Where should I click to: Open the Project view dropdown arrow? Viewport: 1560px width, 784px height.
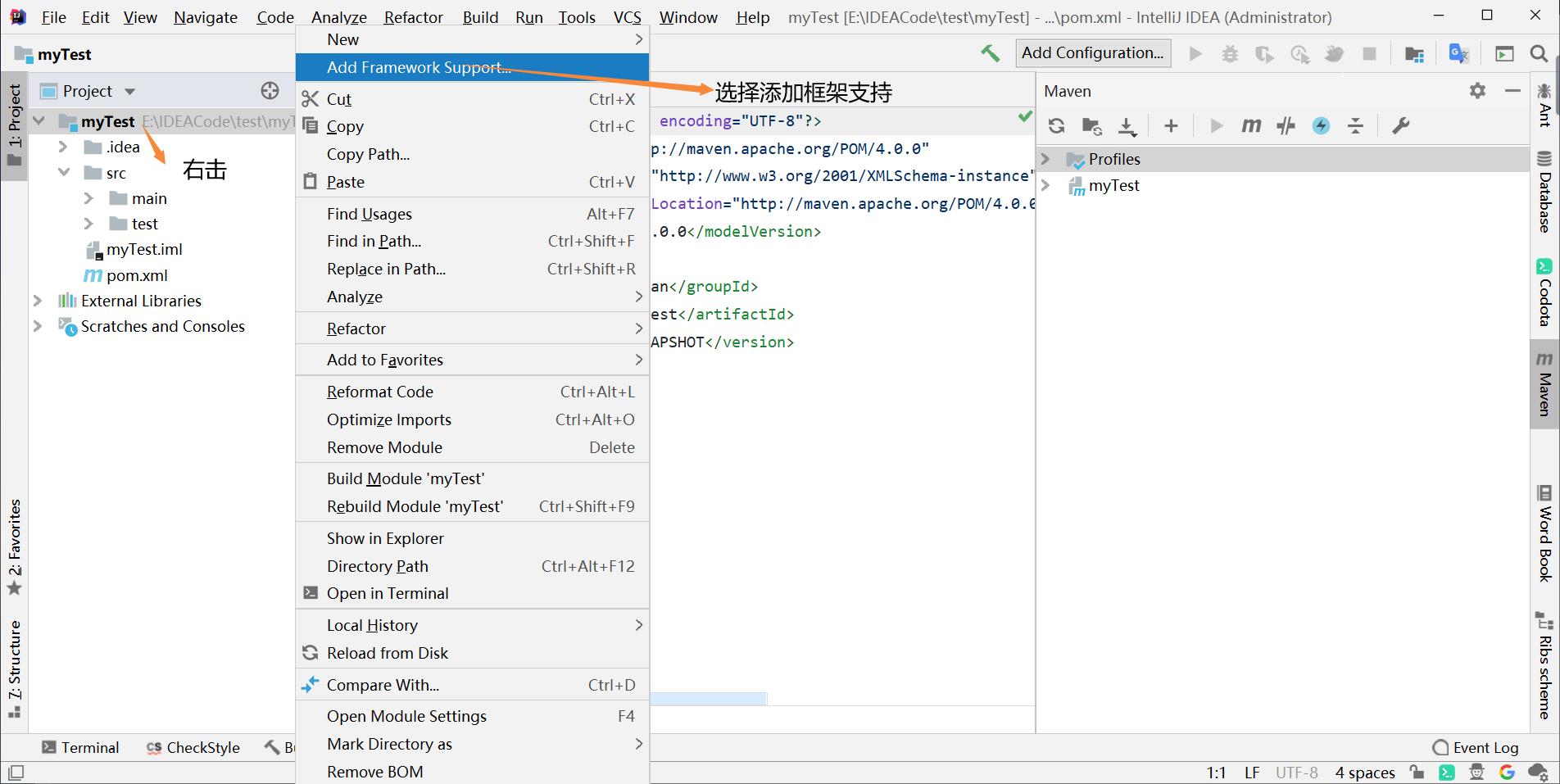pyautogui.click(x=129, y=92)
